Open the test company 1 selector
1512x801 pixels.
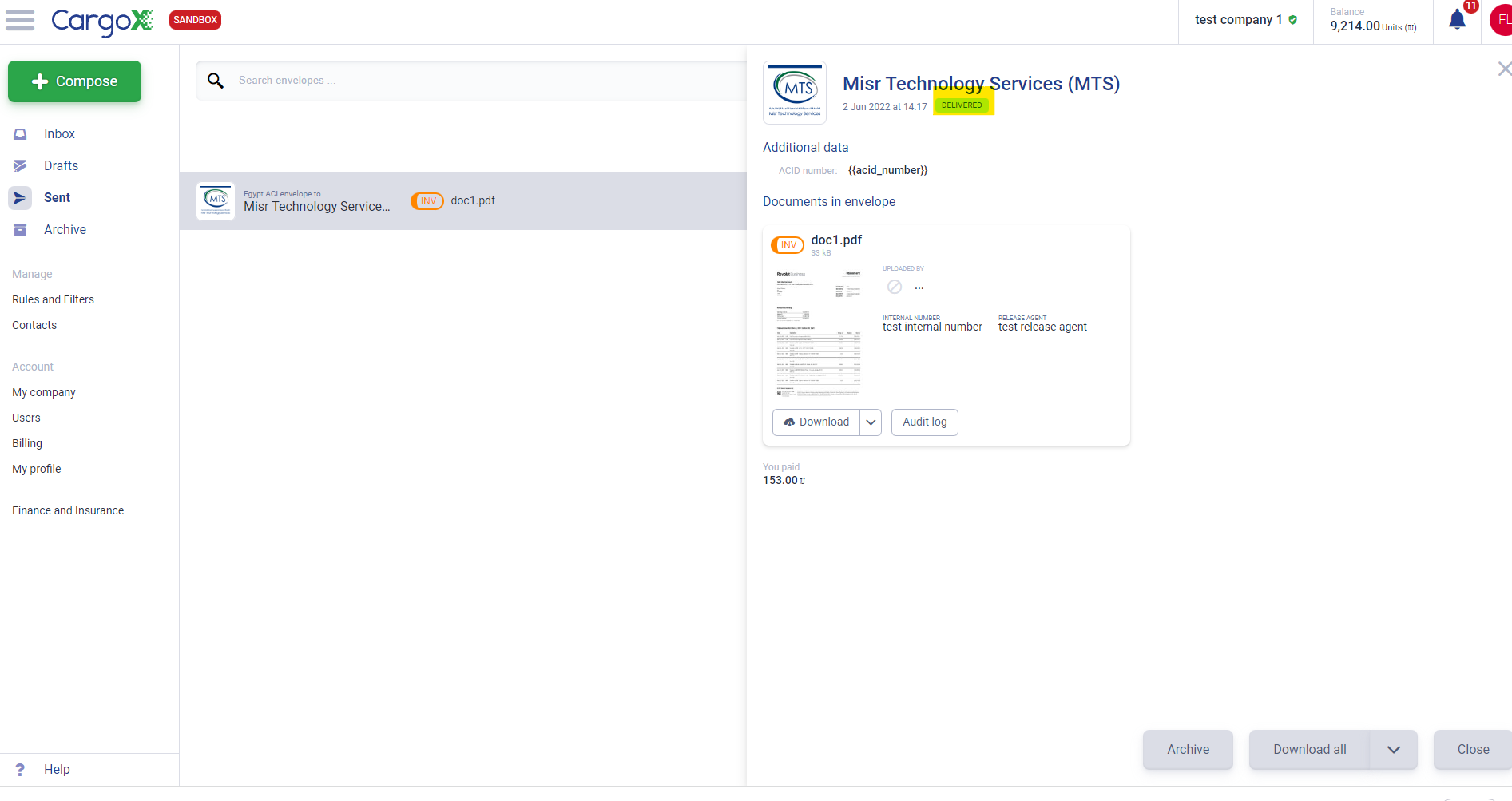(1245, 20)
